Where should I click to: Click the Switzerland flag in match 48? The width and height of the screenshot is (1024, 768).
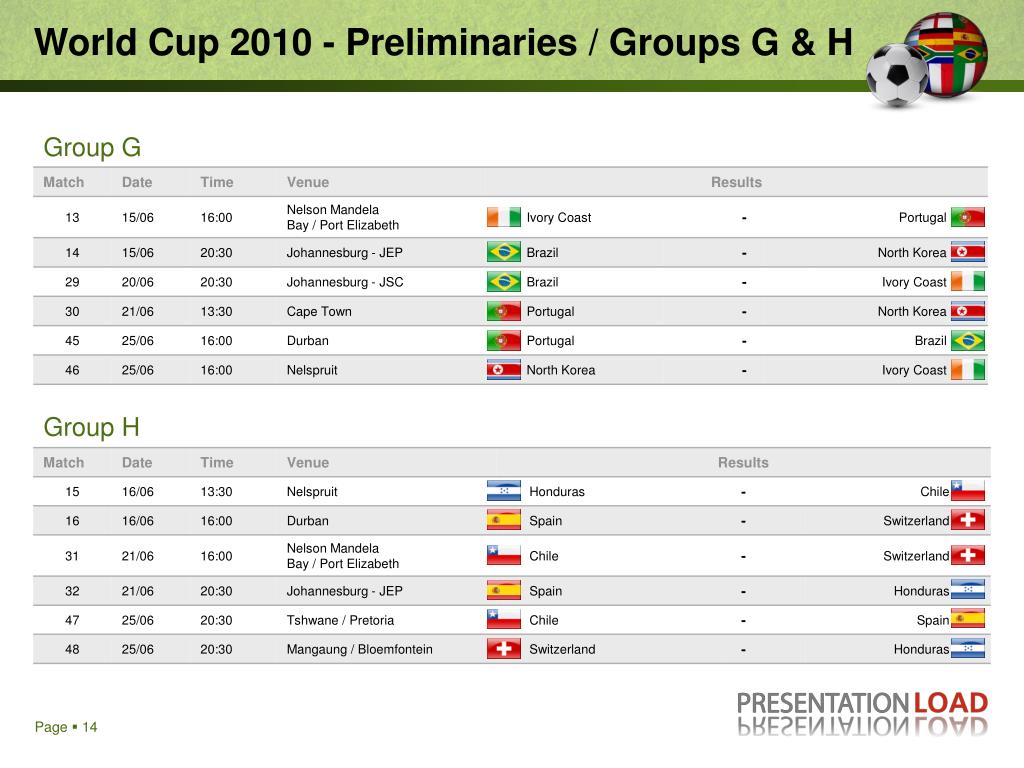pos(504,649)
